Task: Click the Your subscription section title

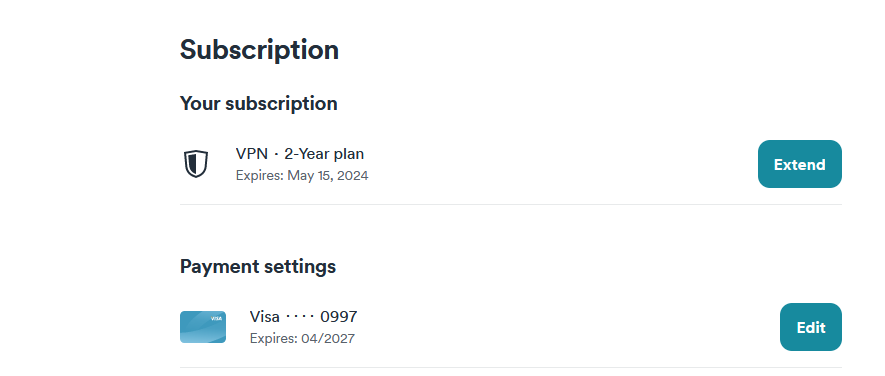Action: 259,104
